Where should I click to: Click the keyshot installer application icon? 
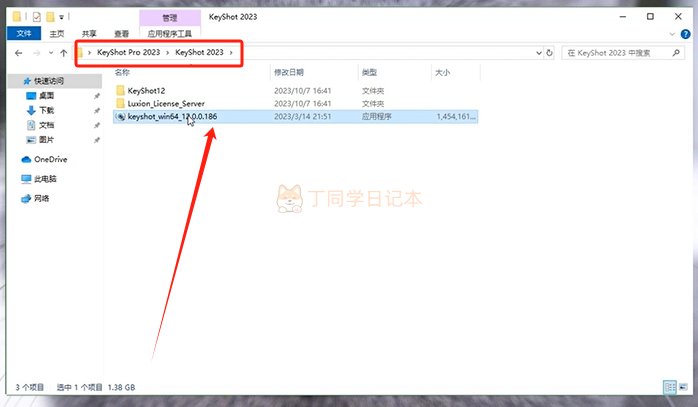click(x=120, y=117)
